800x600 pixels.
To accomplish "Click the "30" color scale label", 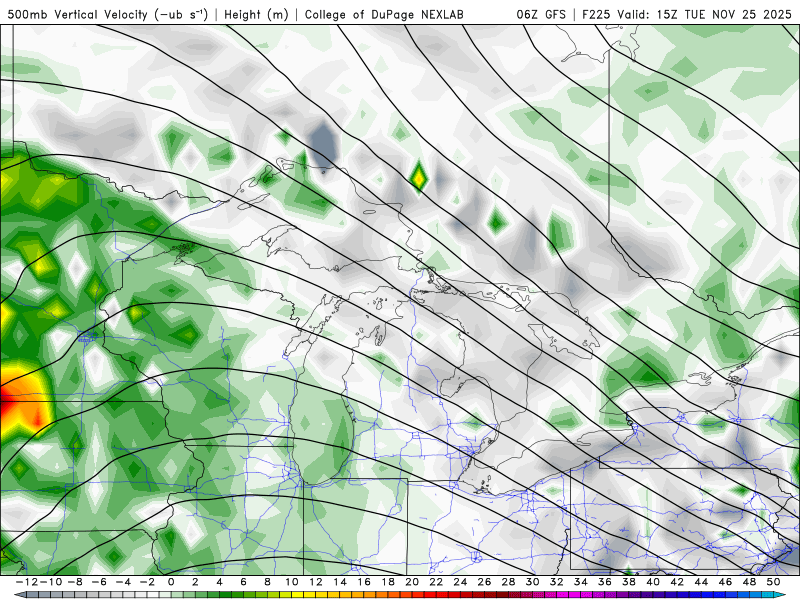I will pyautogui.click(x=533, y=582).
